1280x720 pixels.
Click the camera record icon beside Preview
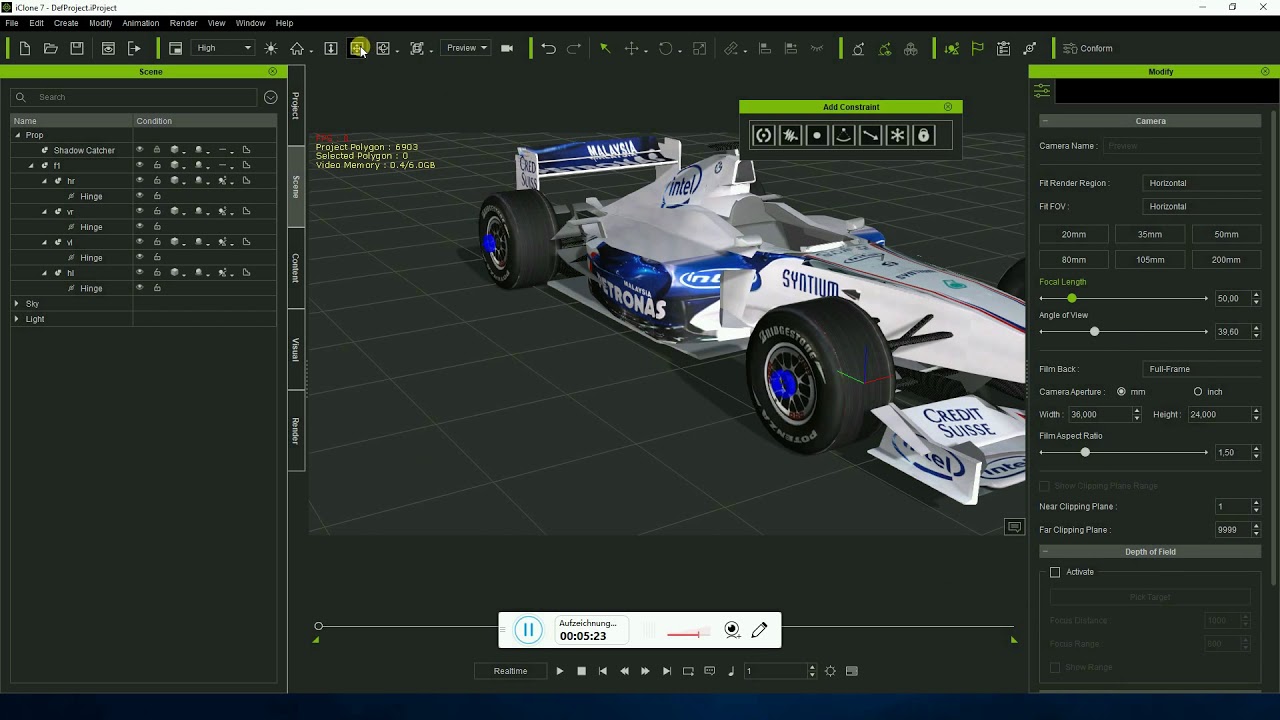[x=507, y=48]
